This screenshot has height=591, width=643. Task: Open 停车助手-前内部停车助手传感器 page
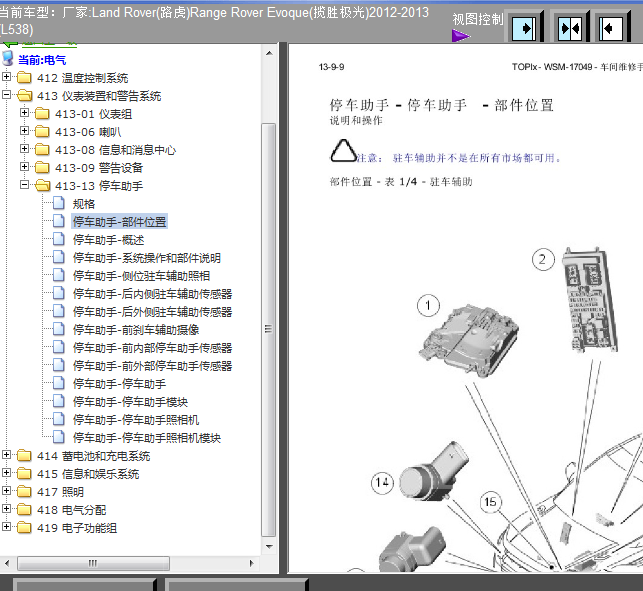(152, 348)
